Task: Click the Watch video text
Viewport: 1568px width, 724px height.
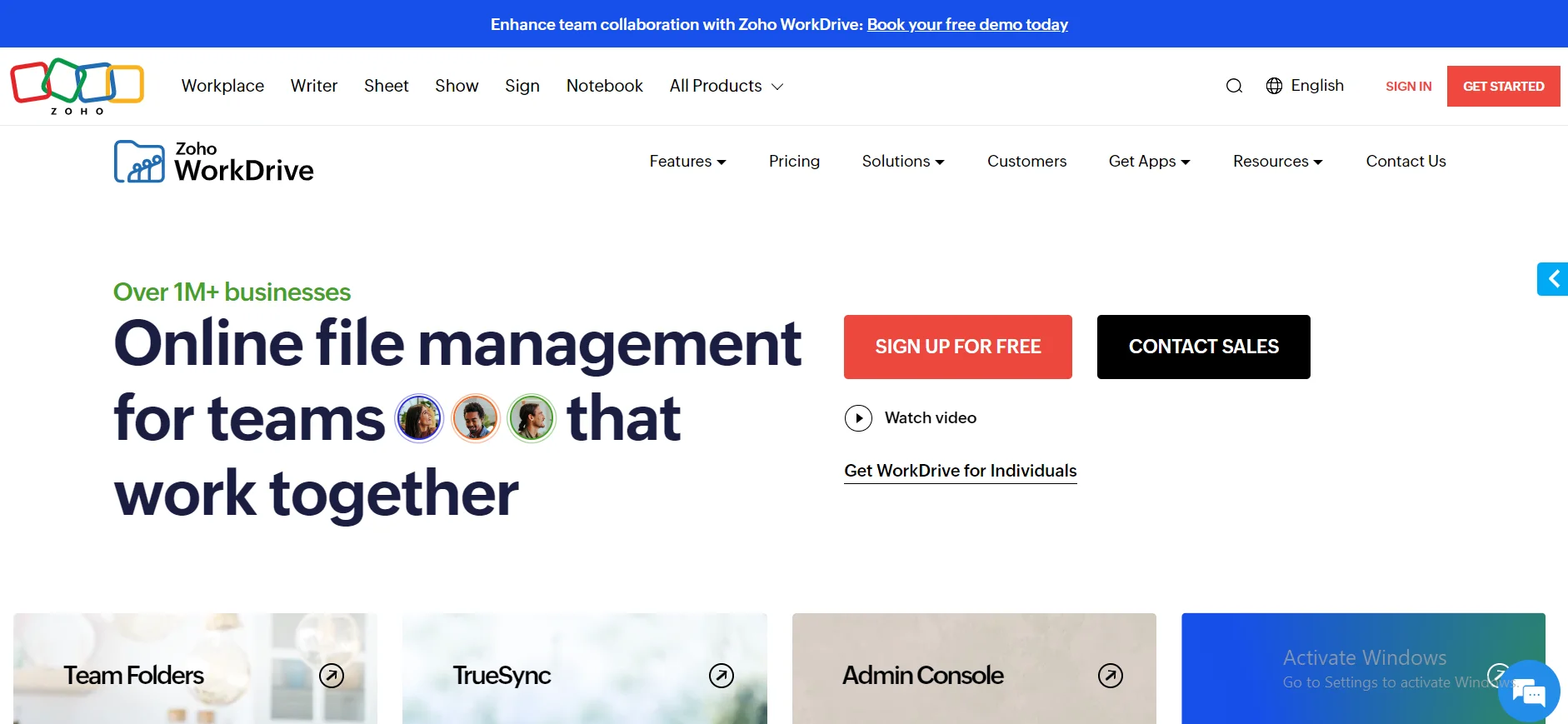Action: coord(931,418)
